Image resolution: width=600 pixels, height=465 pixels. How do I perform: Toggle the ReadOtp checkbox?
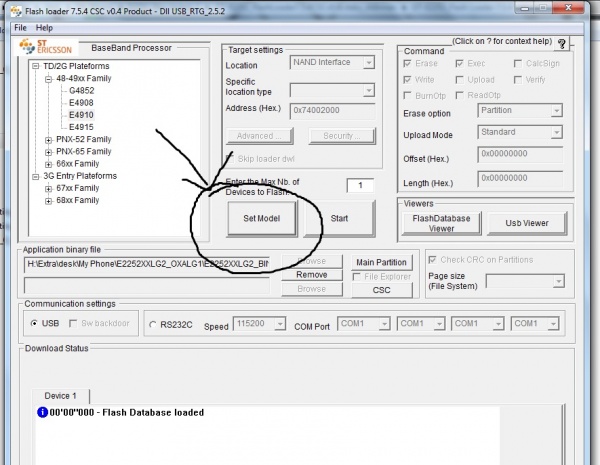tap(459, 95)
